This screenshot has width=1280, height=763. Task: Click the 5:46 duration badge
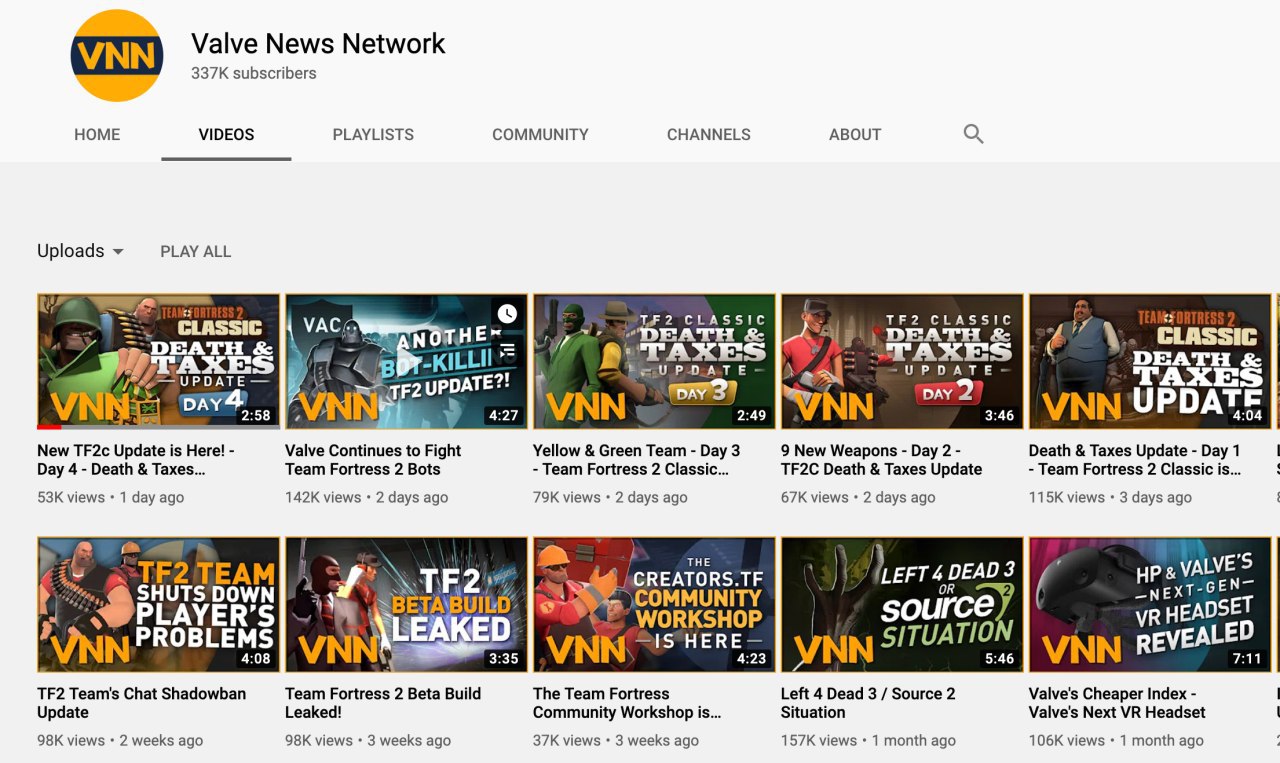1000,658
